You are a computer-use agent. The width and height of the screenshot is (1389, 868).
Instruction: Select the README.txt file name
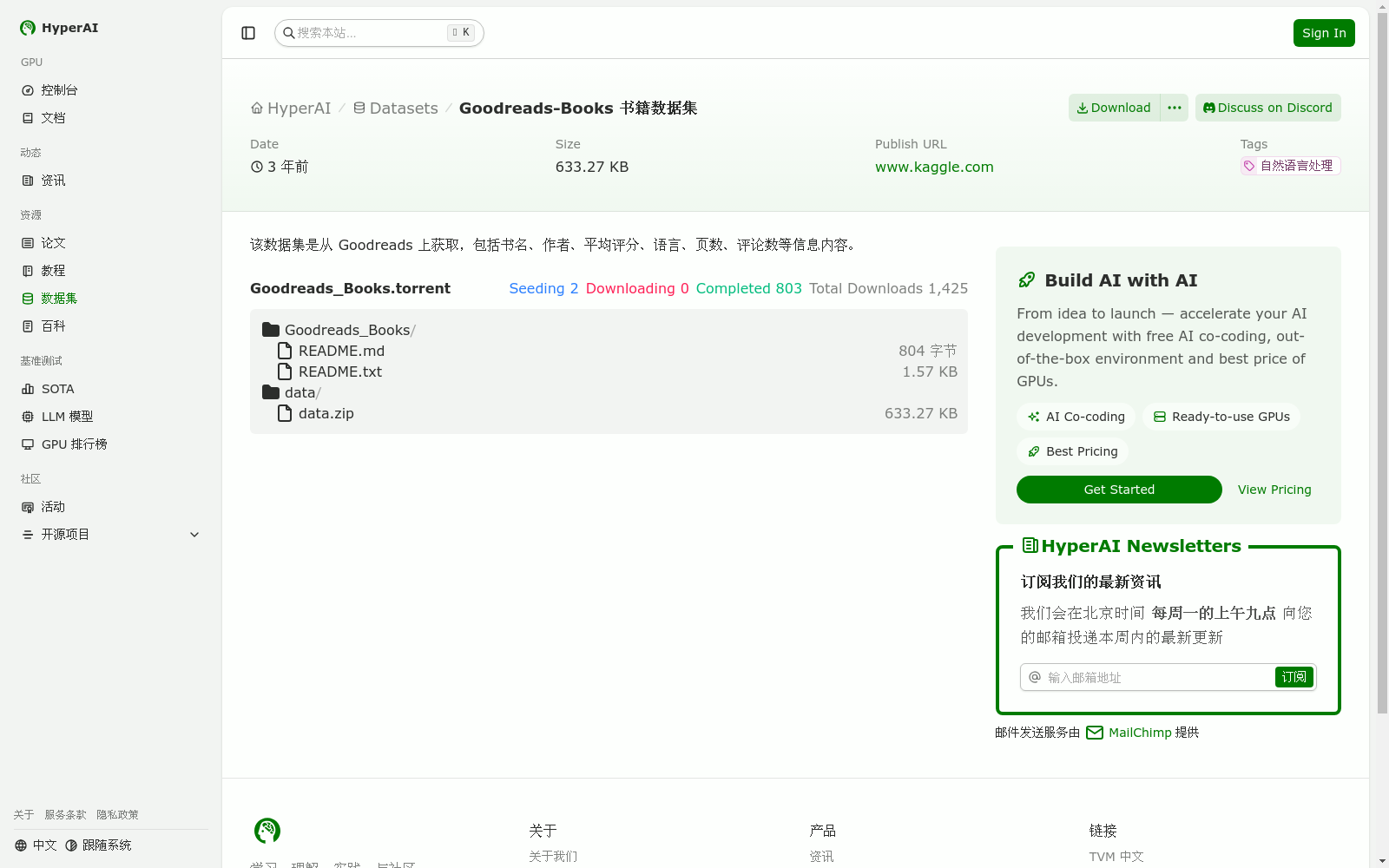point(340,372)
